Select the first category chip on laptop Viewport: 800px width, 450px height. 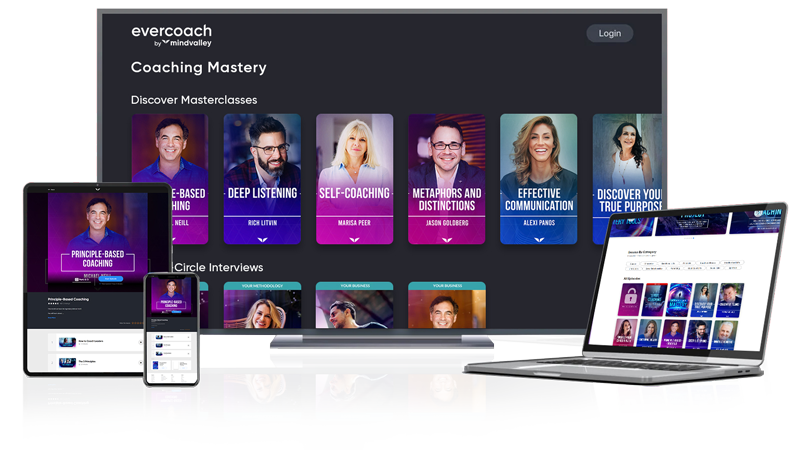(x=634, y=263)
